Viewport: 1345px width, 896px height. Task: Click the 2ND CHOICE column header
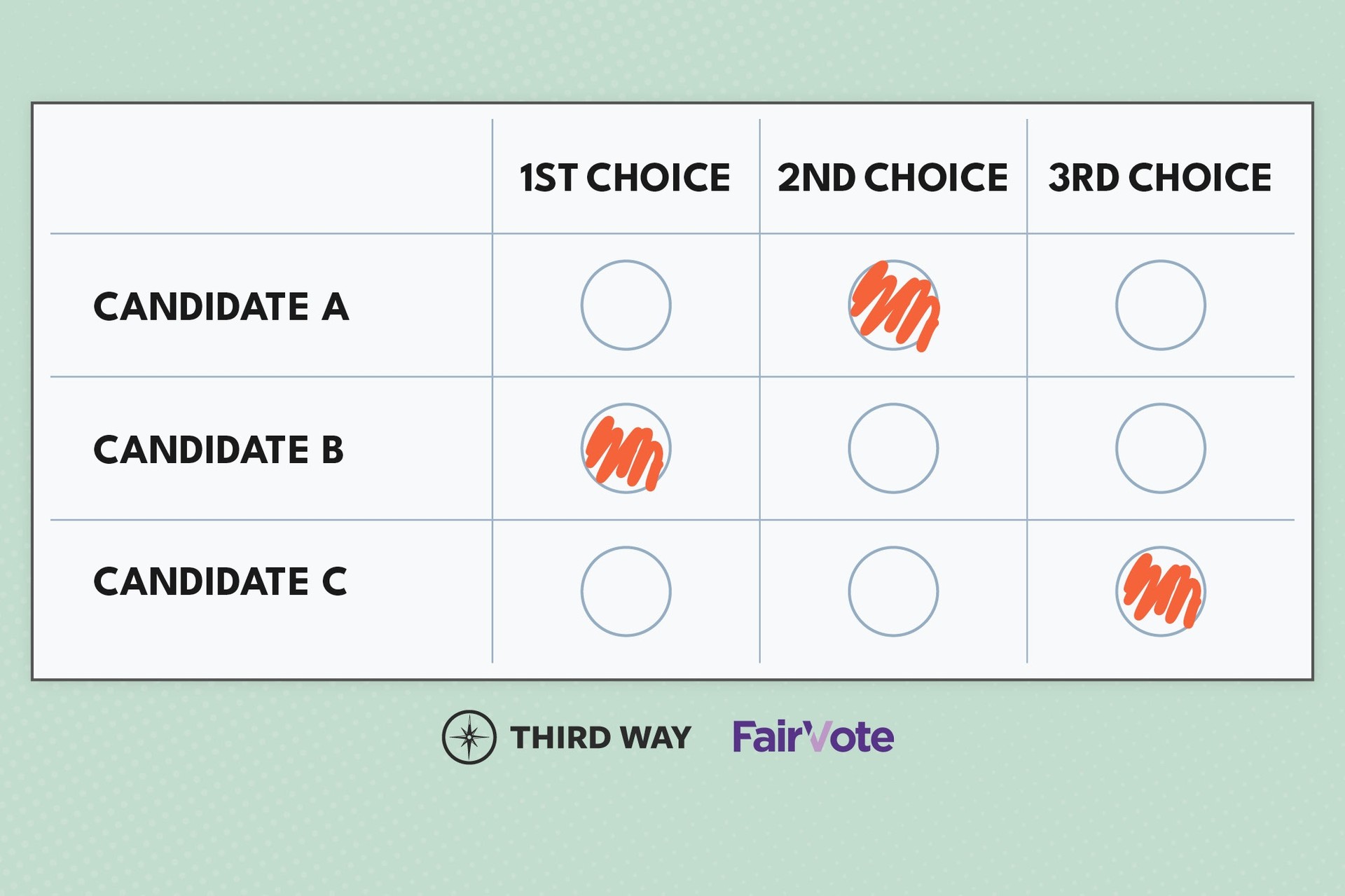[x=892, y=177]
